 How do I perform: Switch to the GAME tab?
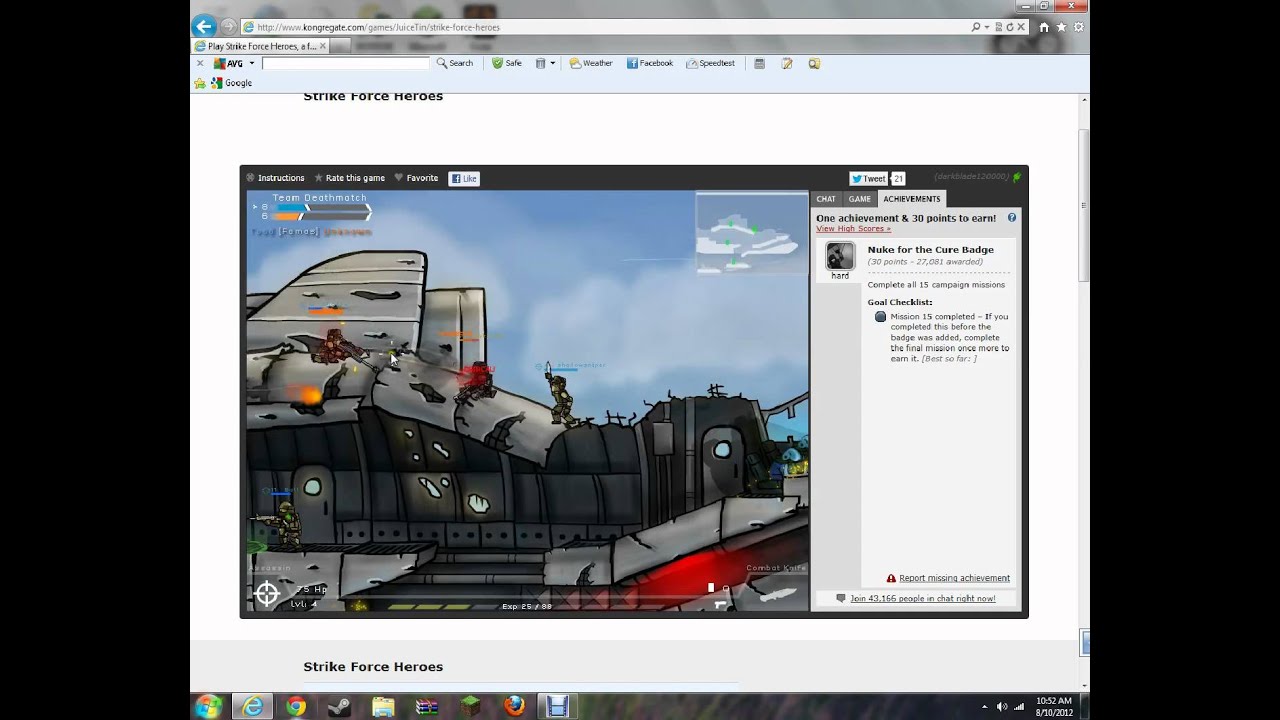tap(860, 199)
